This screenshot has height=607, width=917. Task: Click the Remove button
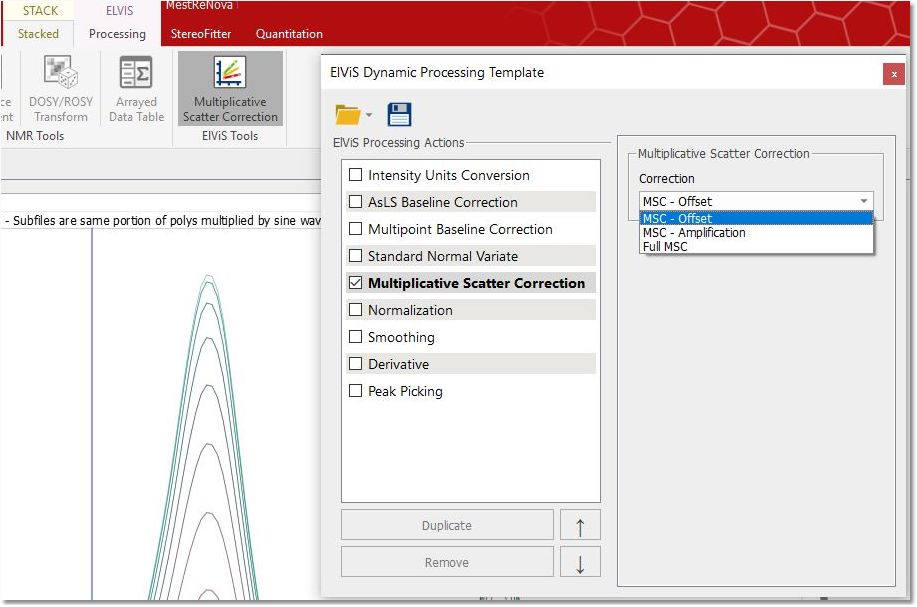pyautogui.click(x=447, y=562)
